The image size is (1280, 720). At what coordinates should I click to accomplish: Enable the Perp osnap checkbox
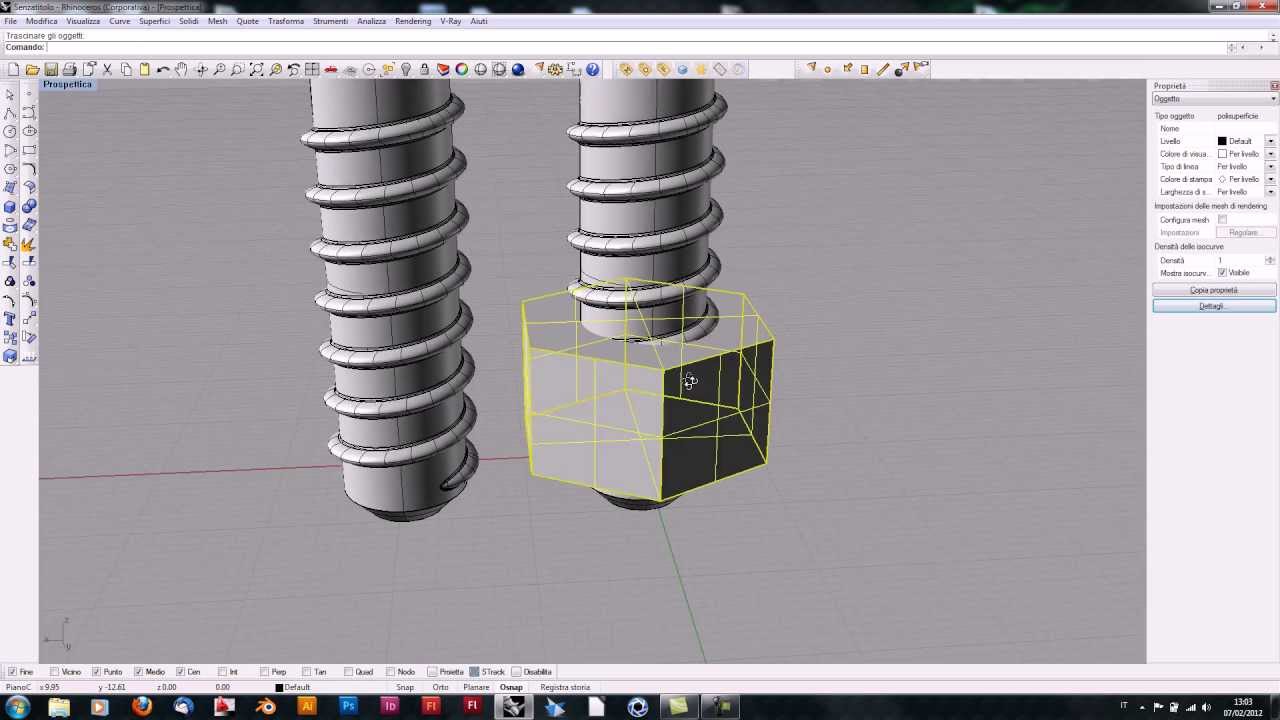tap(265, 672)
